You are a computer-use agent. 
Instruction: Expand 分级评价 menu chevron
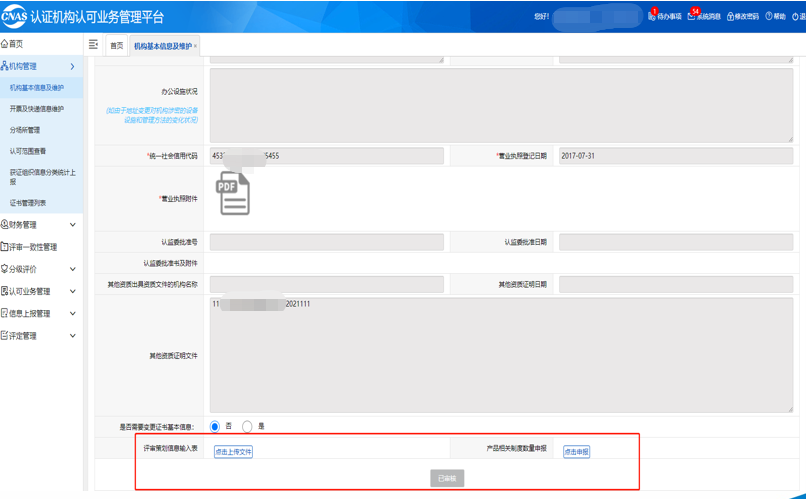coord(72,269)
